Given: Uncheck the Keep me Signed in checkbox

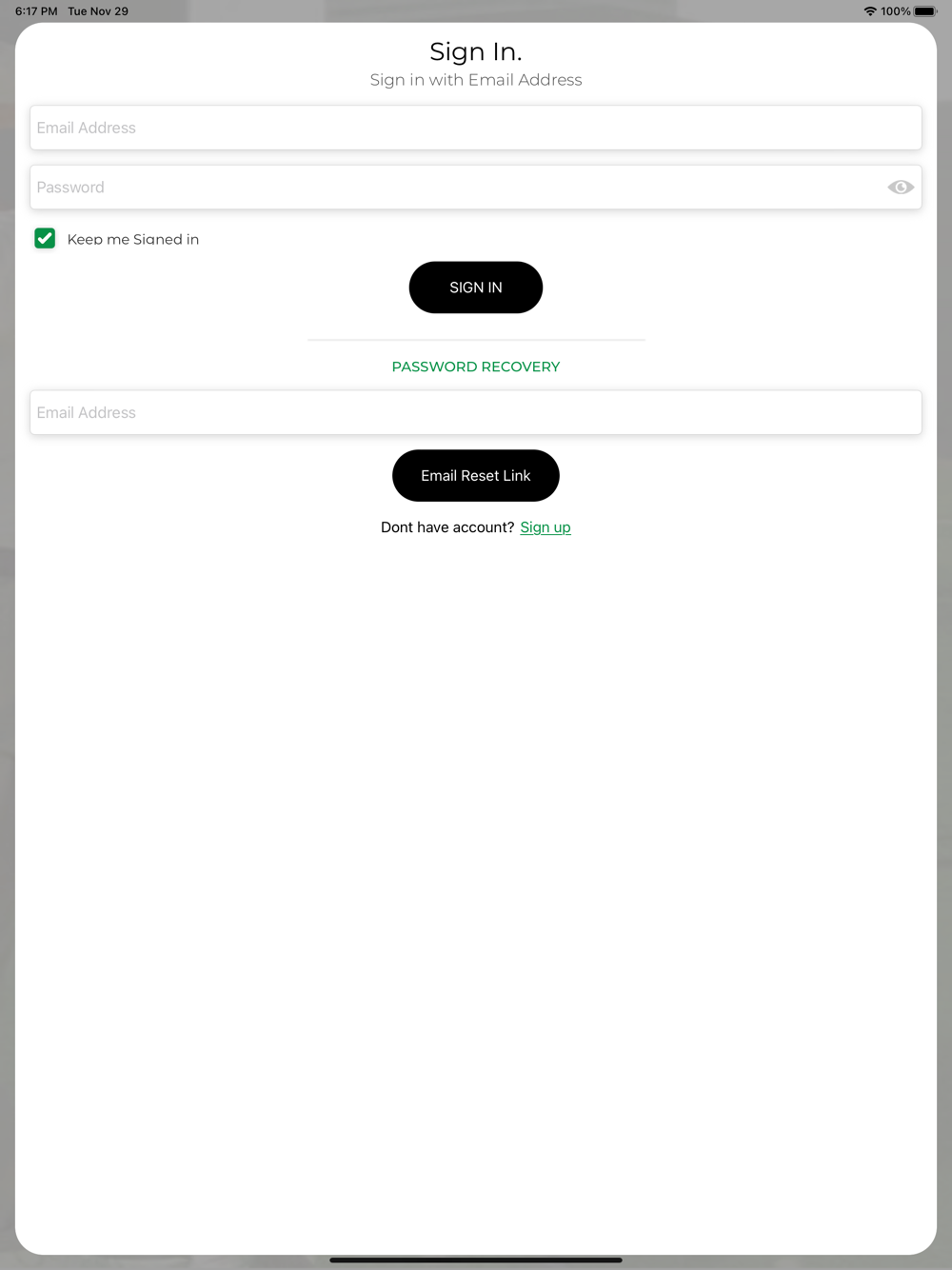Looking at the screenshot, I should (45, 238).
